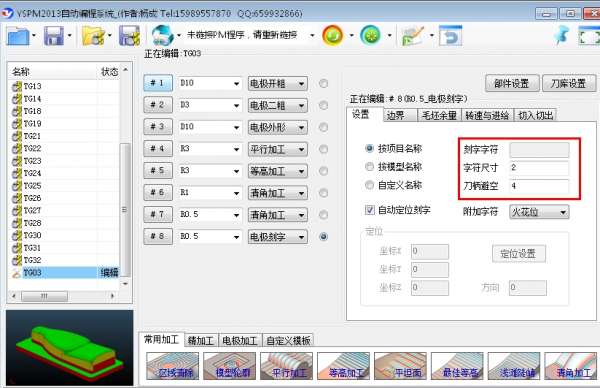Select the 按模型名称 radio option
This screenshot has height=388, width=600.
pos(369,167)
